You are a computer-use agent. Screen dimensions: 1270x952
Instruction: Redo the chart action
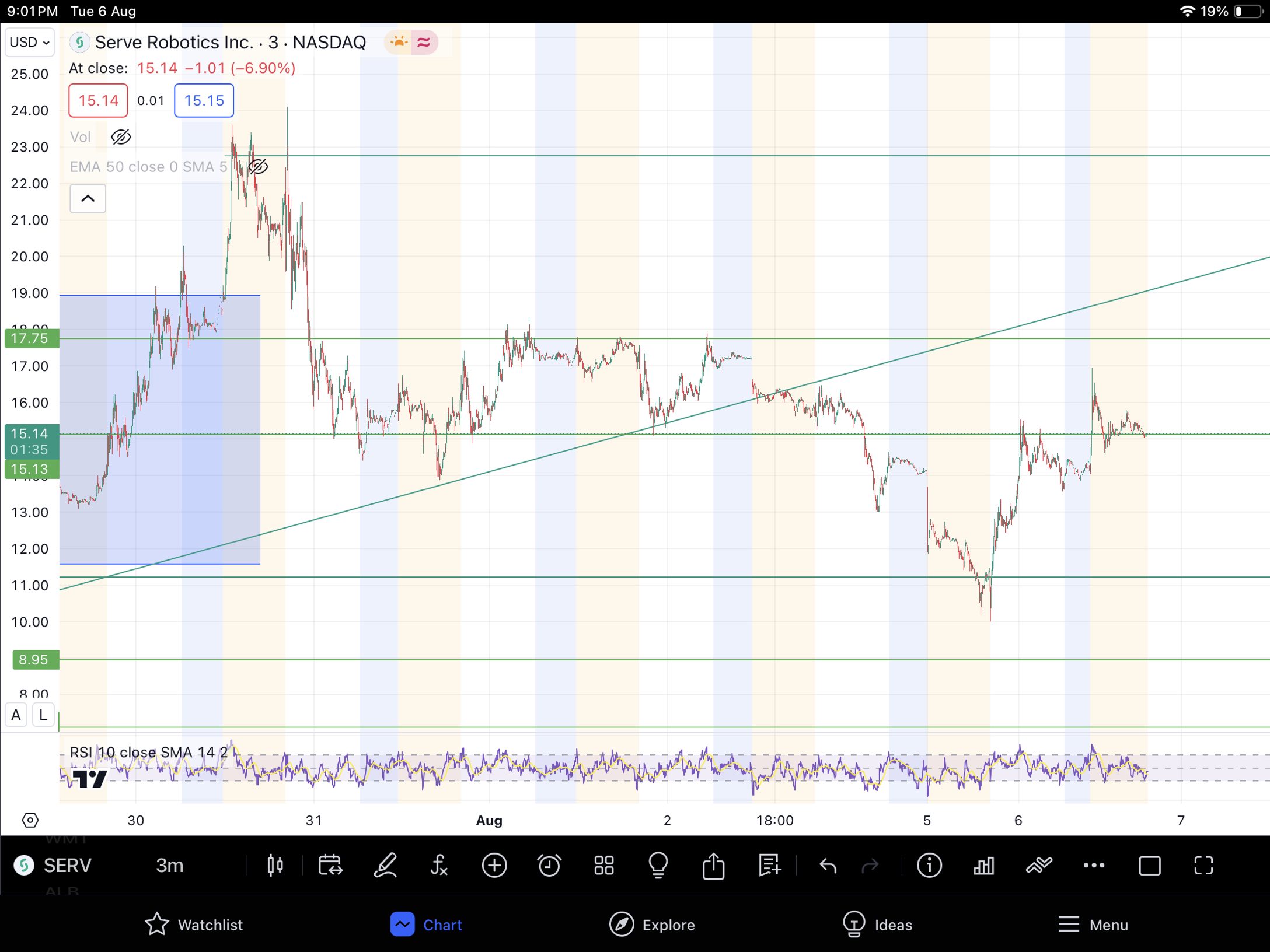(x=870, y=866)
